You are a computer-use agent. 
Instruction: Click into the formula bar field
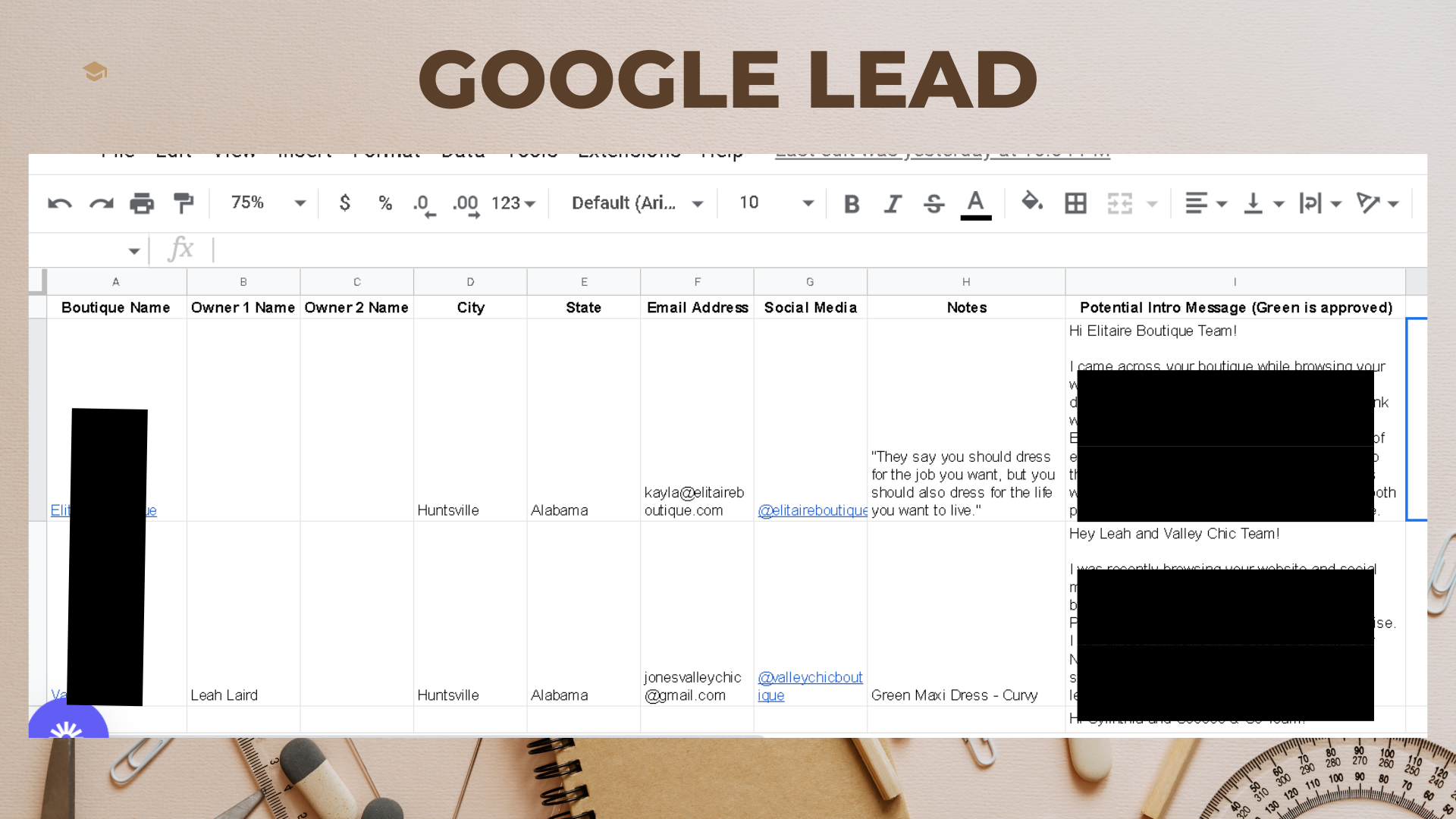click(758, 249)
